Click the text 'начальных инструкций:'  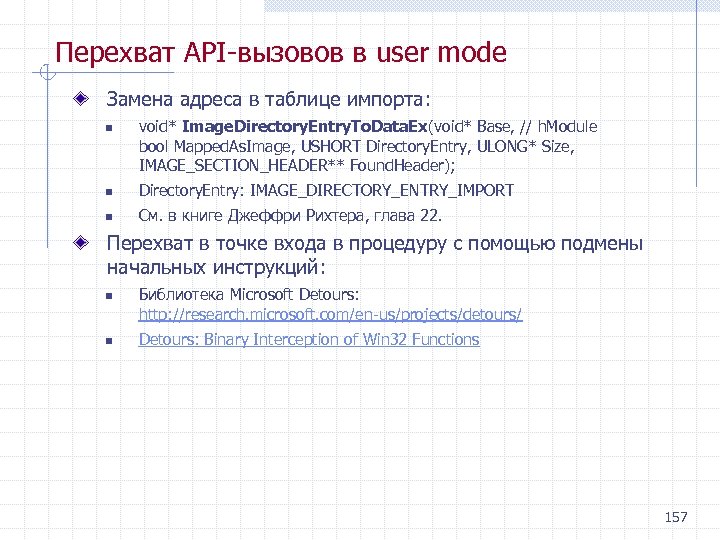tap(216, 267)
